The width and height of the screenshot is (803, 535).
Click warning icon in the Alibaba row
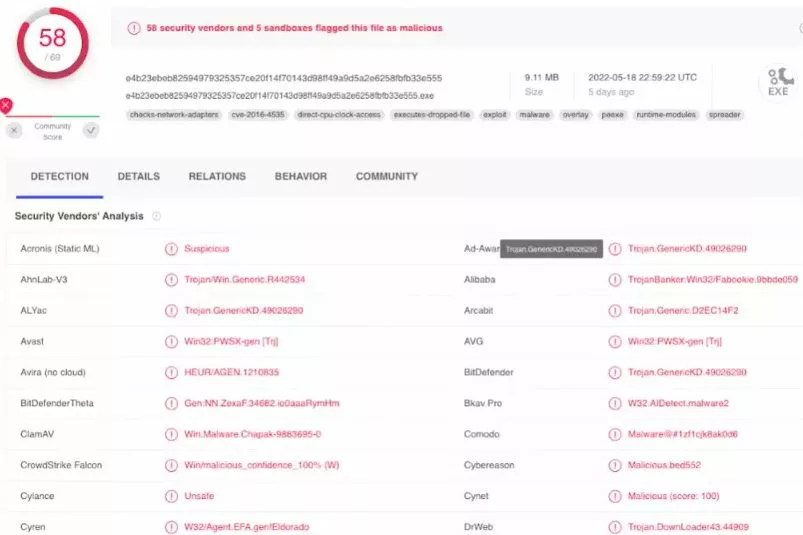(615, 280)
